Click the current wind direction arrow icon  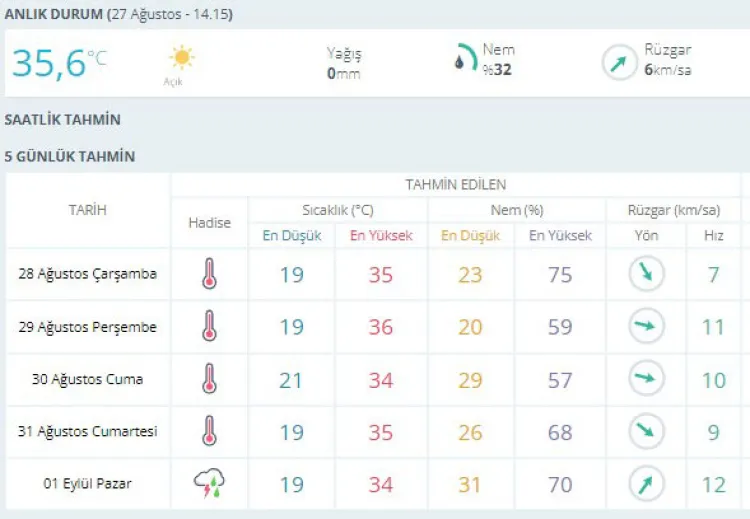619,62
